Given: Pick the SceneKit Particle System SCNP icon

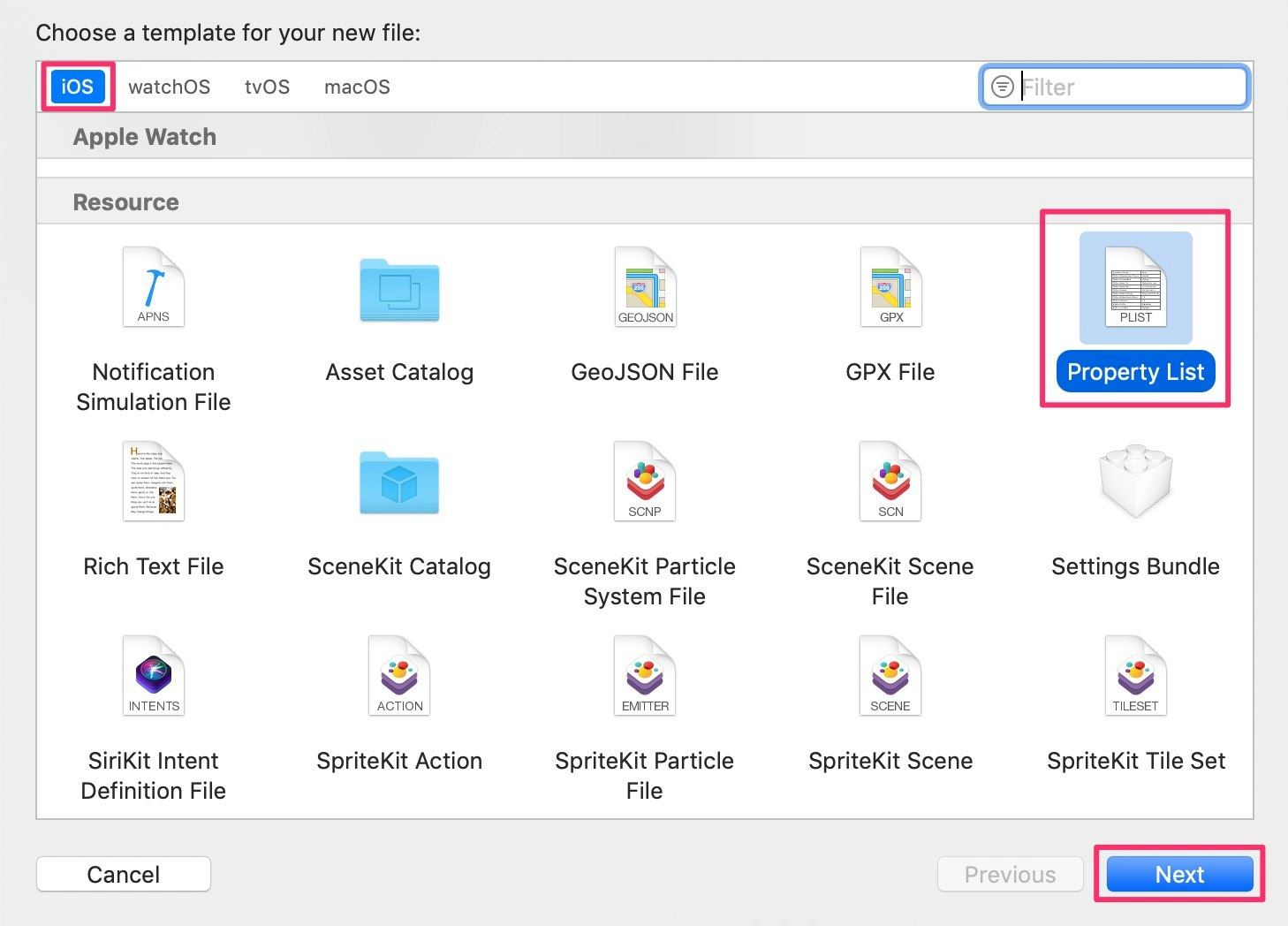Looking at the screenshot, I should coord(645,482).
